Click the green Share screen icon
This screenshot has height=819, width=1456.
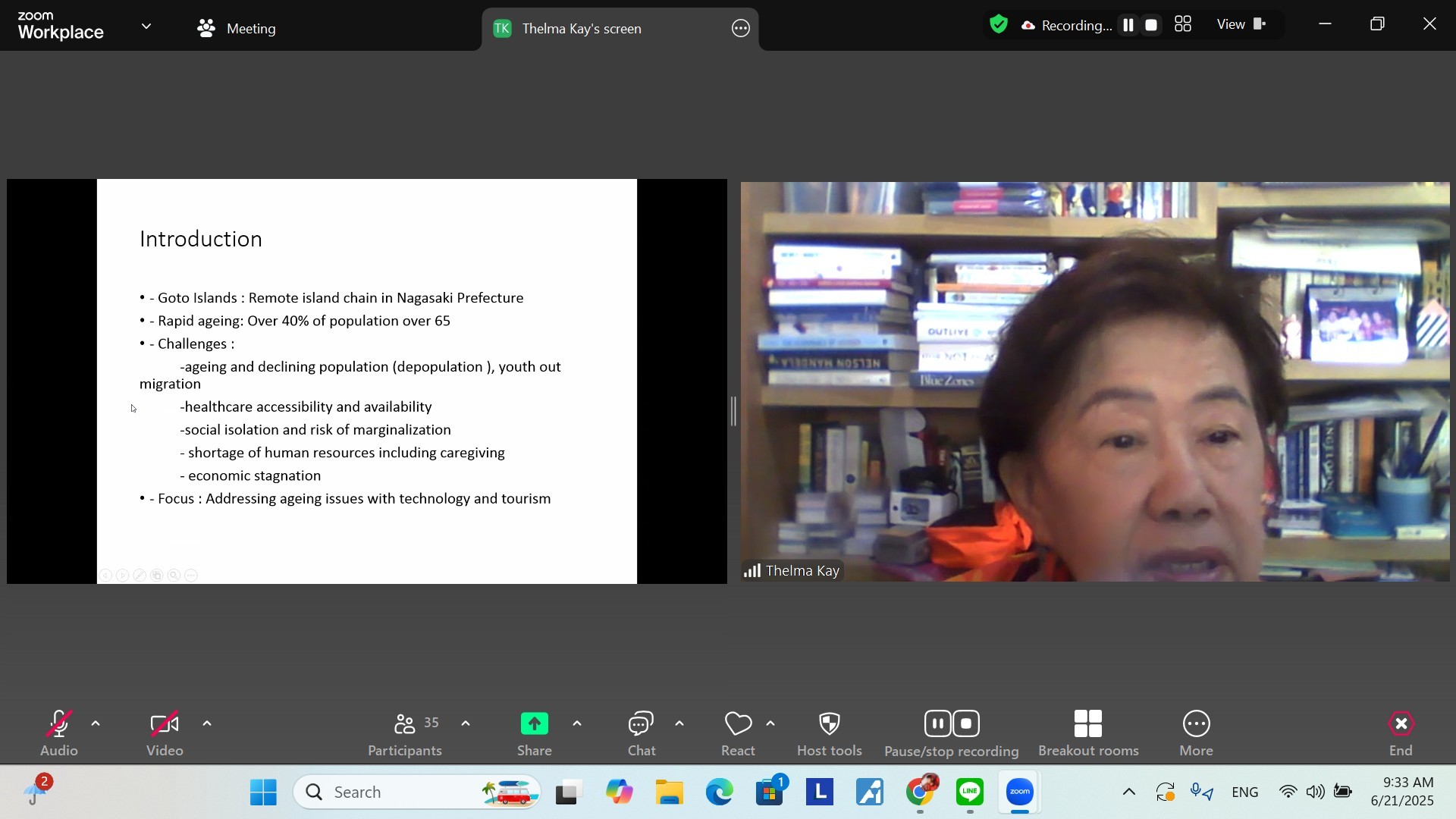pyautogui.click(x=534, y=724)
